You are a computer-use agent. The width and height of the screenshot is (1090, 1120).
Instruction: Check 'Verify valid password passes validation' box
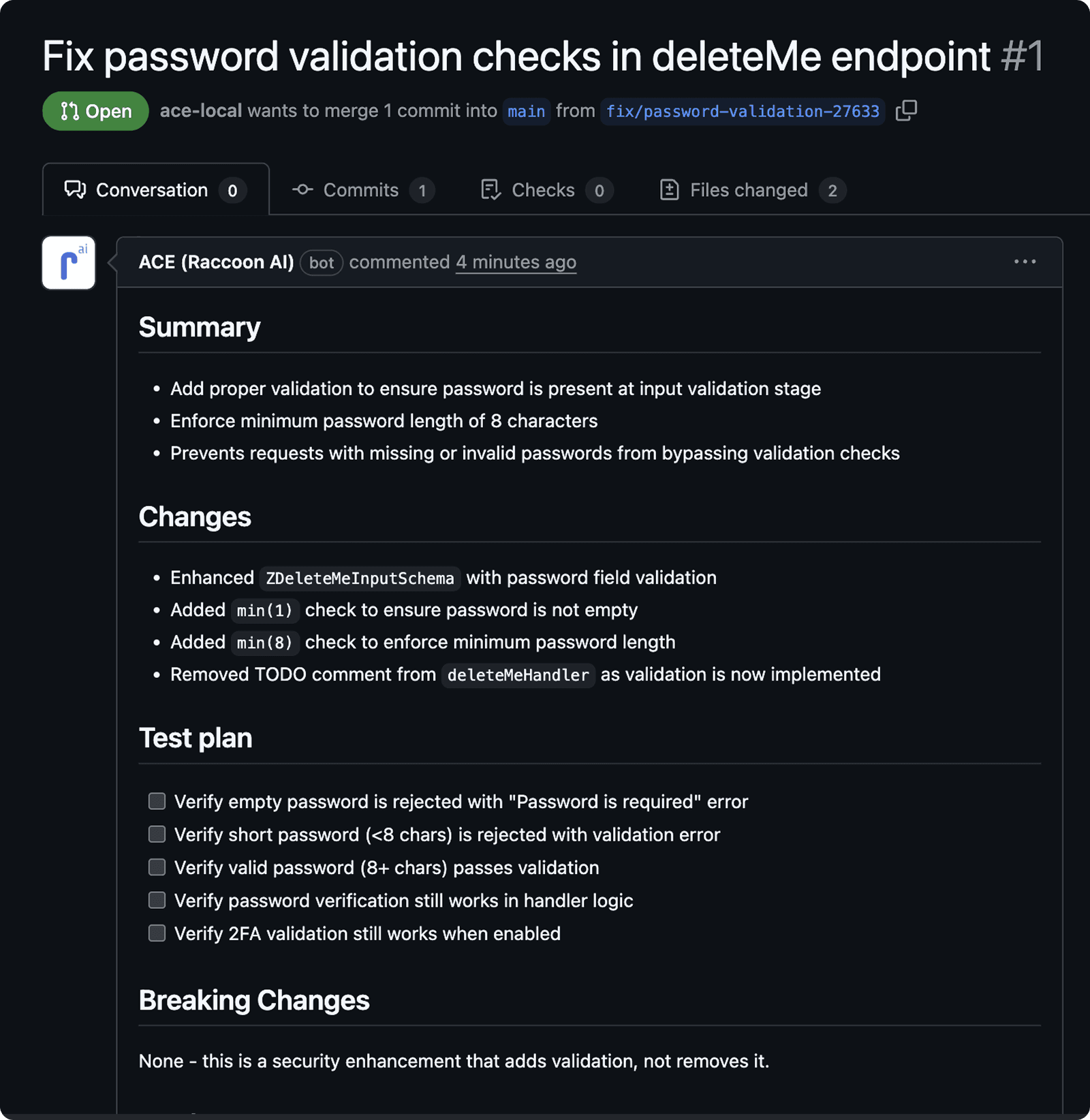(x=157, y=867)
